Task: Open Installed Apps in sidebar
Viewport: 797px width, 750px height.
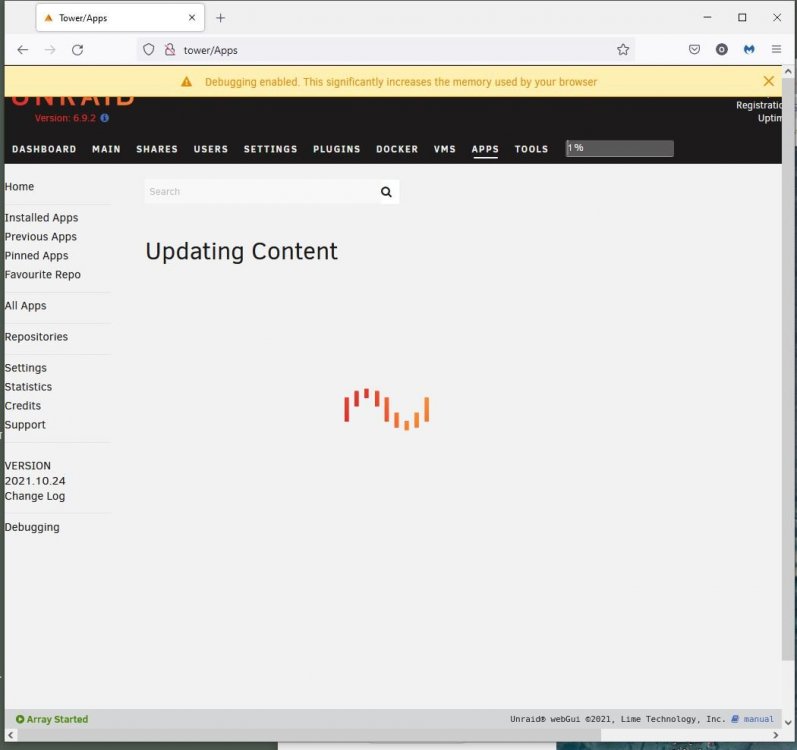Action: [x=41, y=217]
